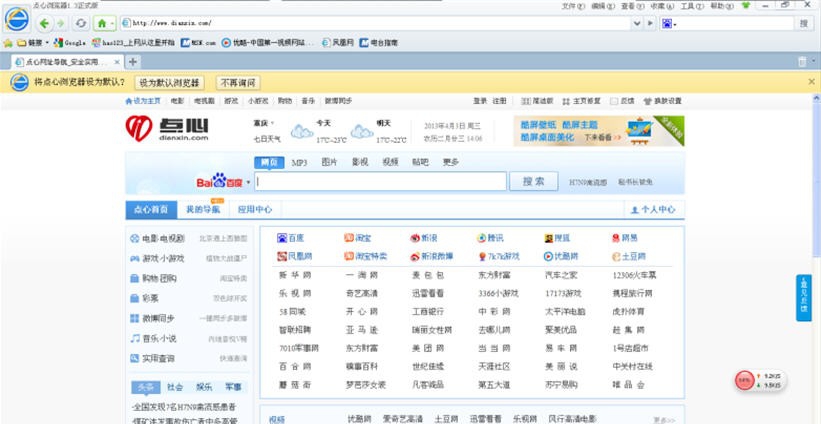Screen dimensions: 821x424
Task: Open the 文件 menu
Action: [x=573, y=6]
